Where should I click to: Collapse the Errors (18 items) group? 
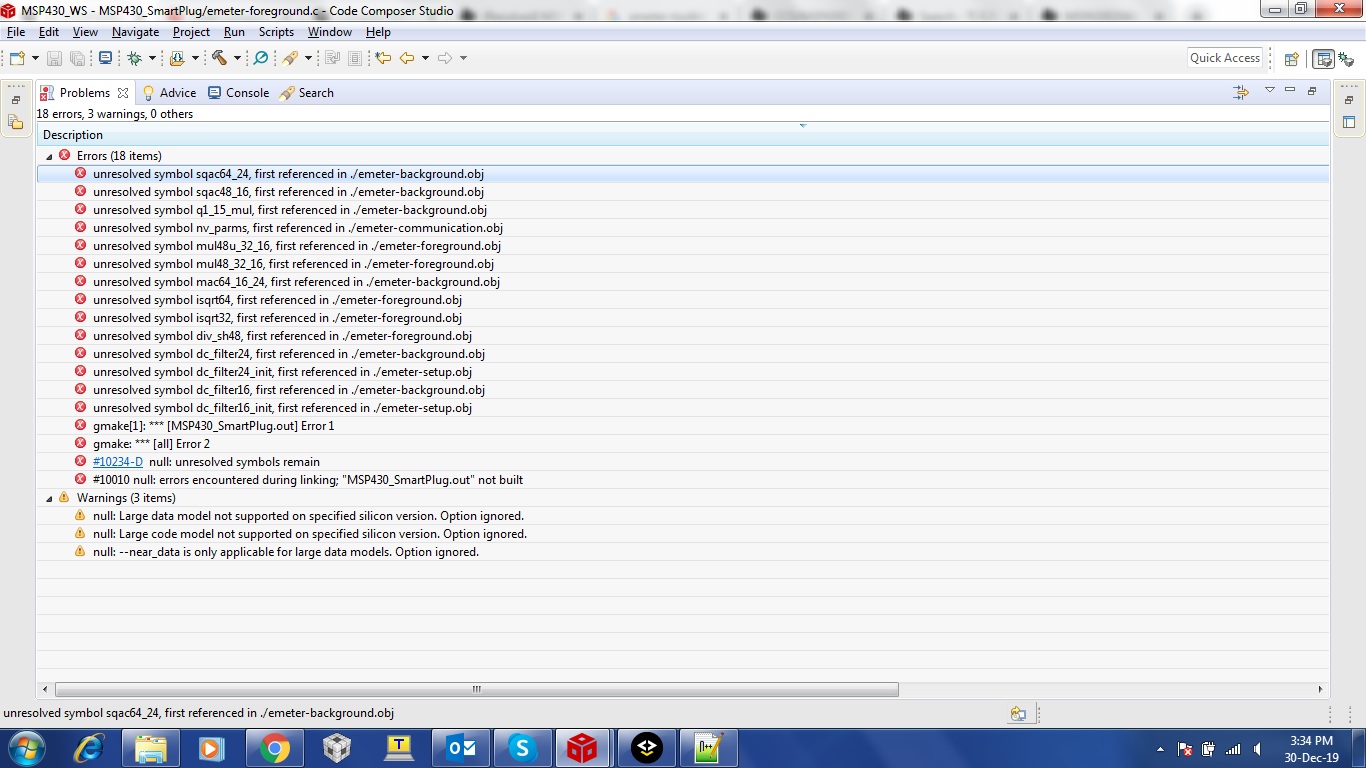pyautogui.click(x=49, y=156)
